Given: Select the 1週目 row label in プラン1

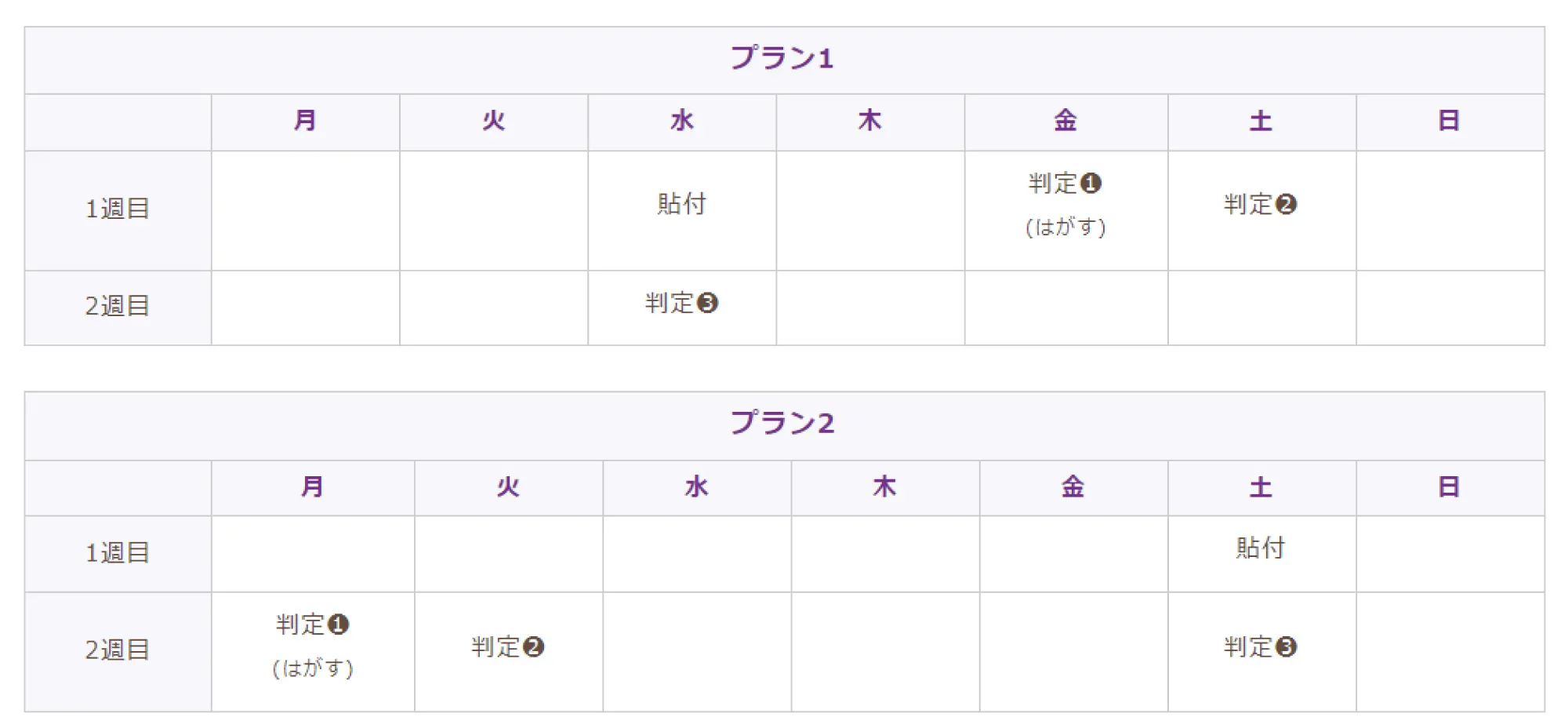Looking at the screenshot, I should coord(118,209).
